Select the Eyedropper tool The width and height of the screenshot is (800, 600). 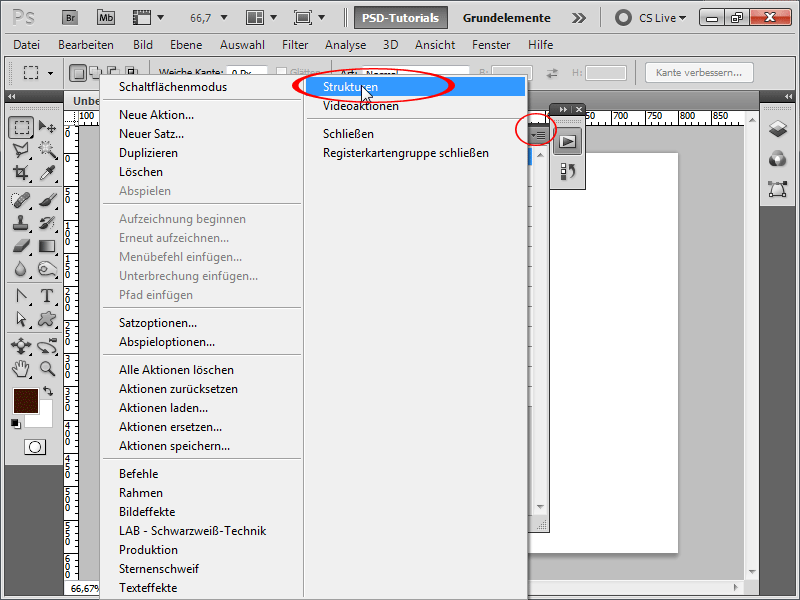click(x=47, y=172)
